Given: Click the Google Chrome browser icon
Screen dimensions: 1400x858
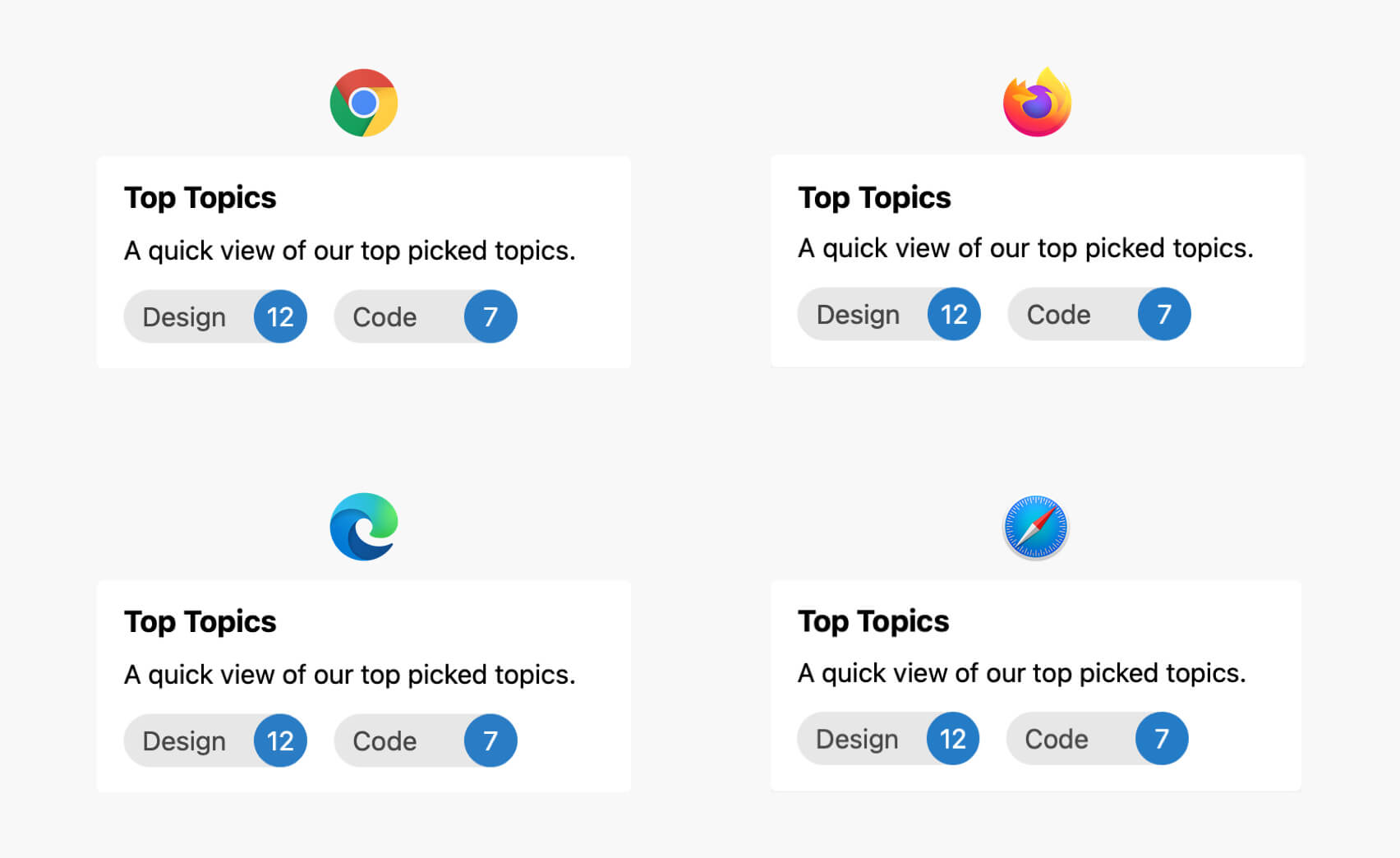Looking at the screenshot, I should pos(364,103).
